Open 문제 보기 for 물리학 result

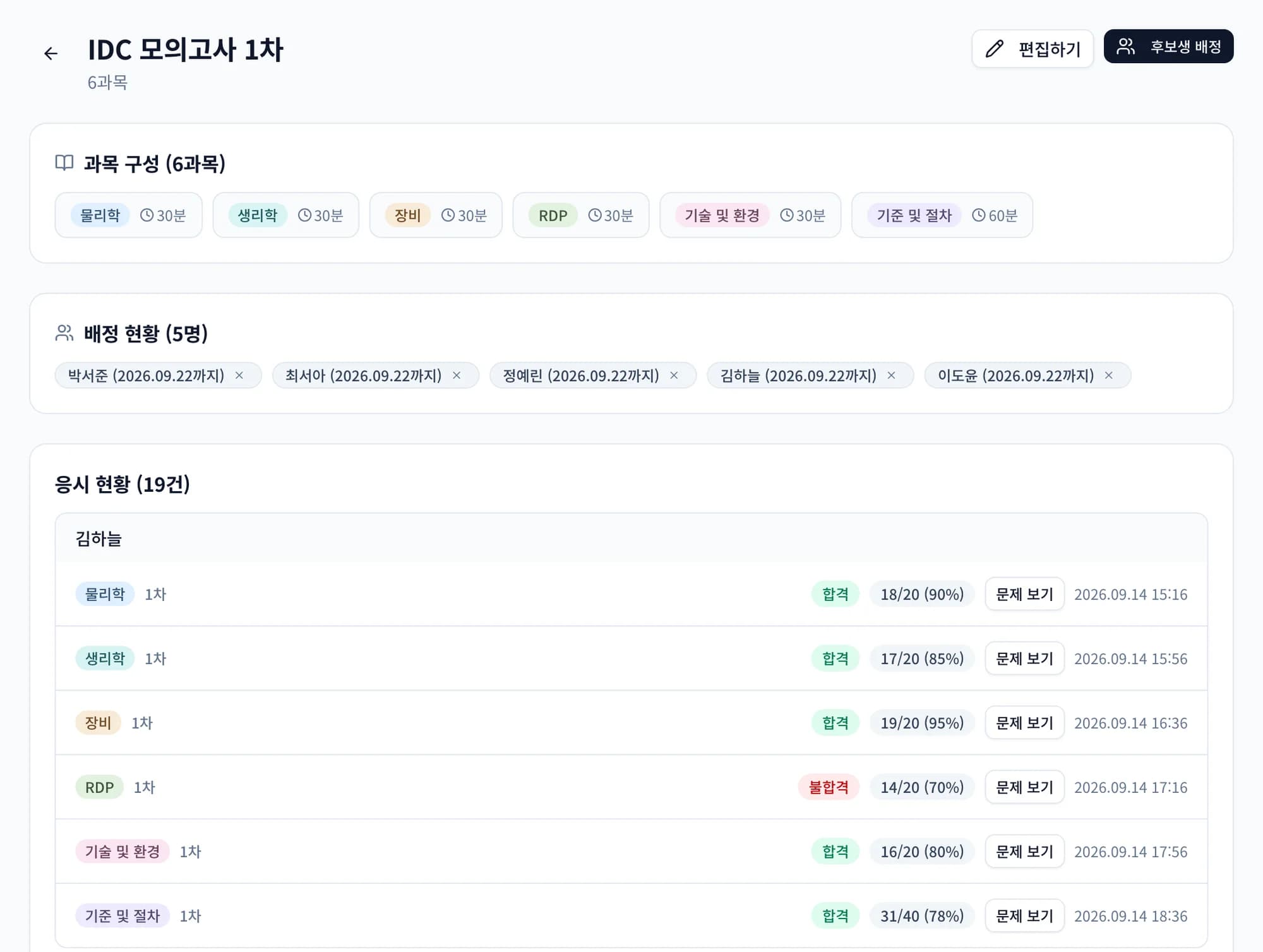point(1024,594)
